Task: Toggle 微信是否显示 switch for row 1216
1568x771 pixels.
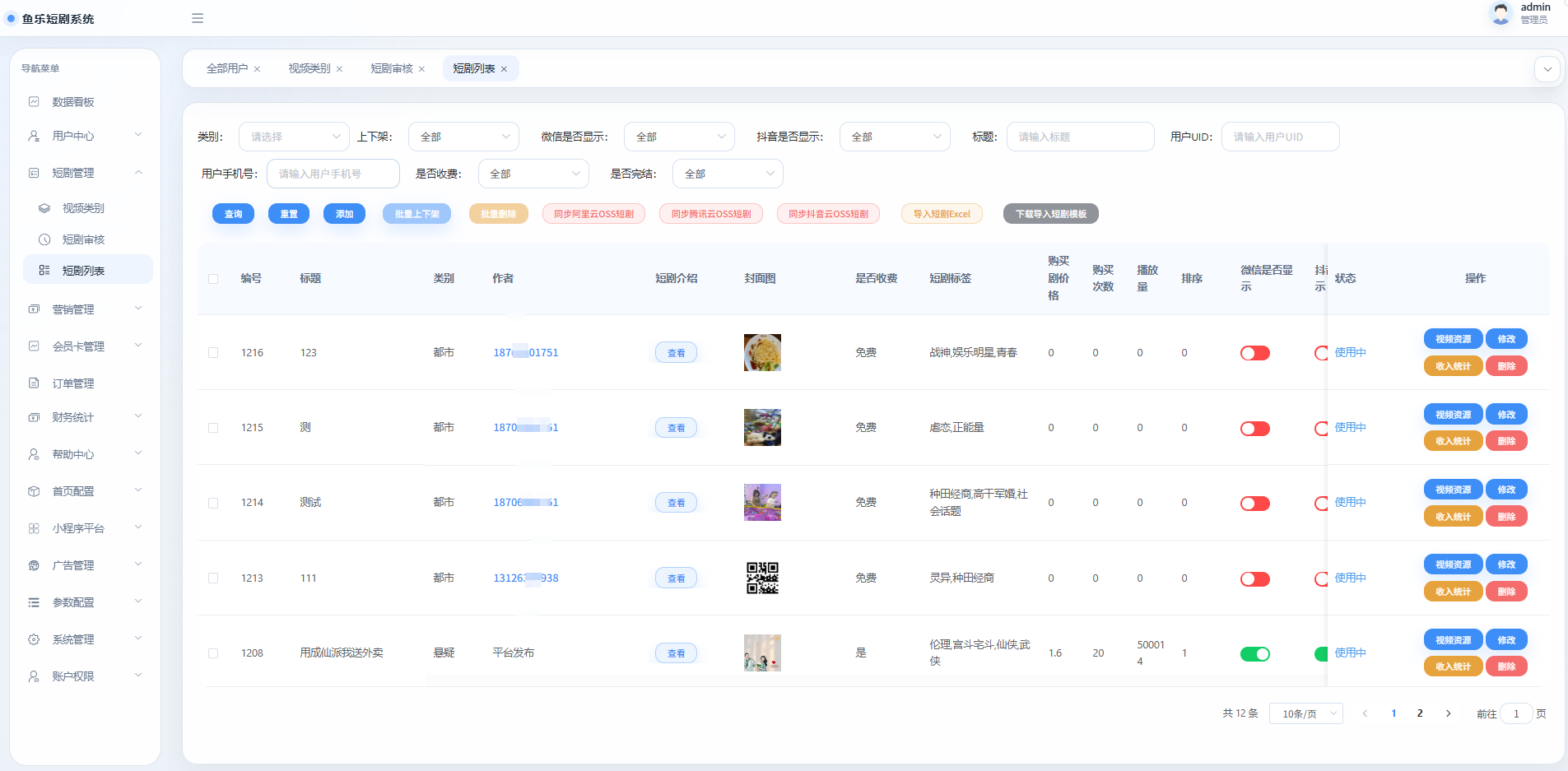Action: [1254, 353]
